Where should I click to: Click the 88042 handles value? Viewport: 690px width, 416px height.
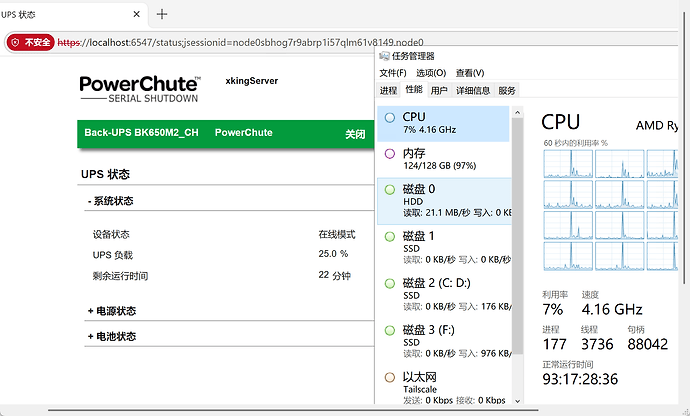[648, 344]
